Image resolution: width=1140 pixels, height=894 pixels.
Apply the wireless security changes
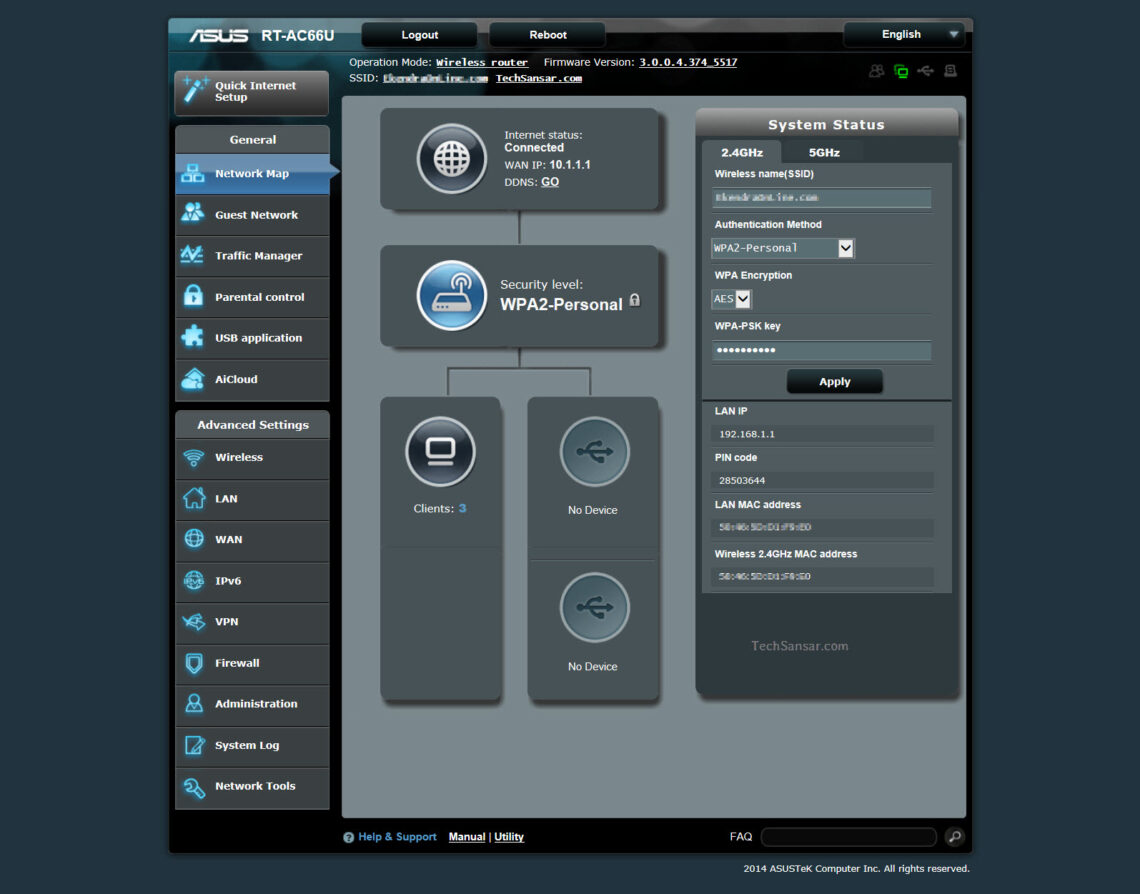click(834, 381)
